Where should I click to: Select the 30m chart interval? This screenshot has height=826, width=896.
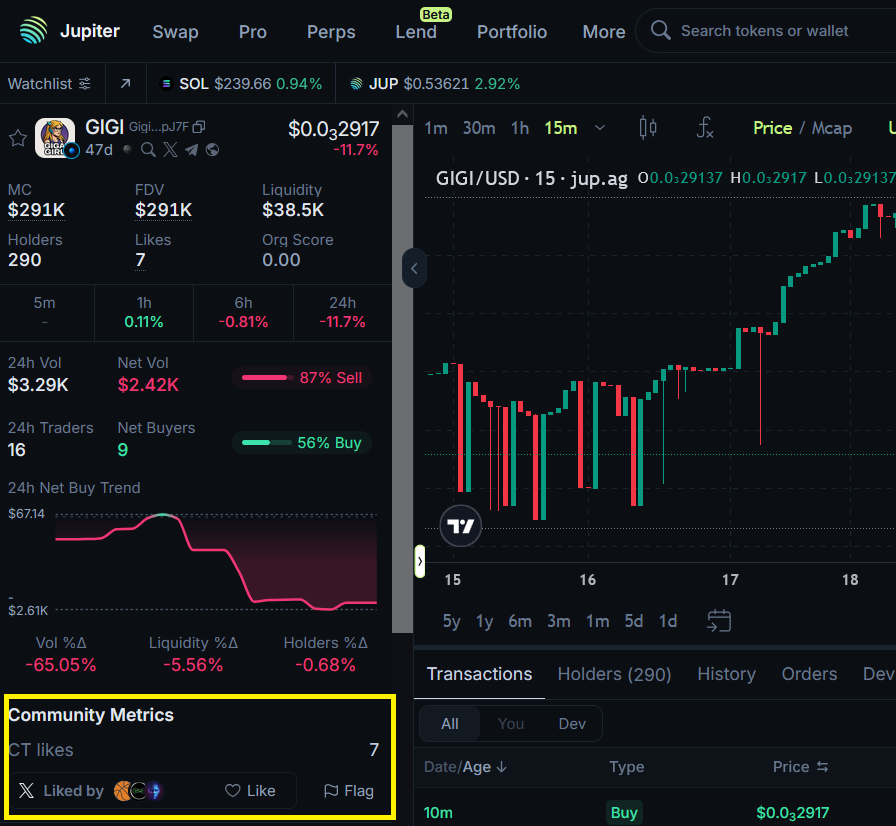[x=479, y=128]
